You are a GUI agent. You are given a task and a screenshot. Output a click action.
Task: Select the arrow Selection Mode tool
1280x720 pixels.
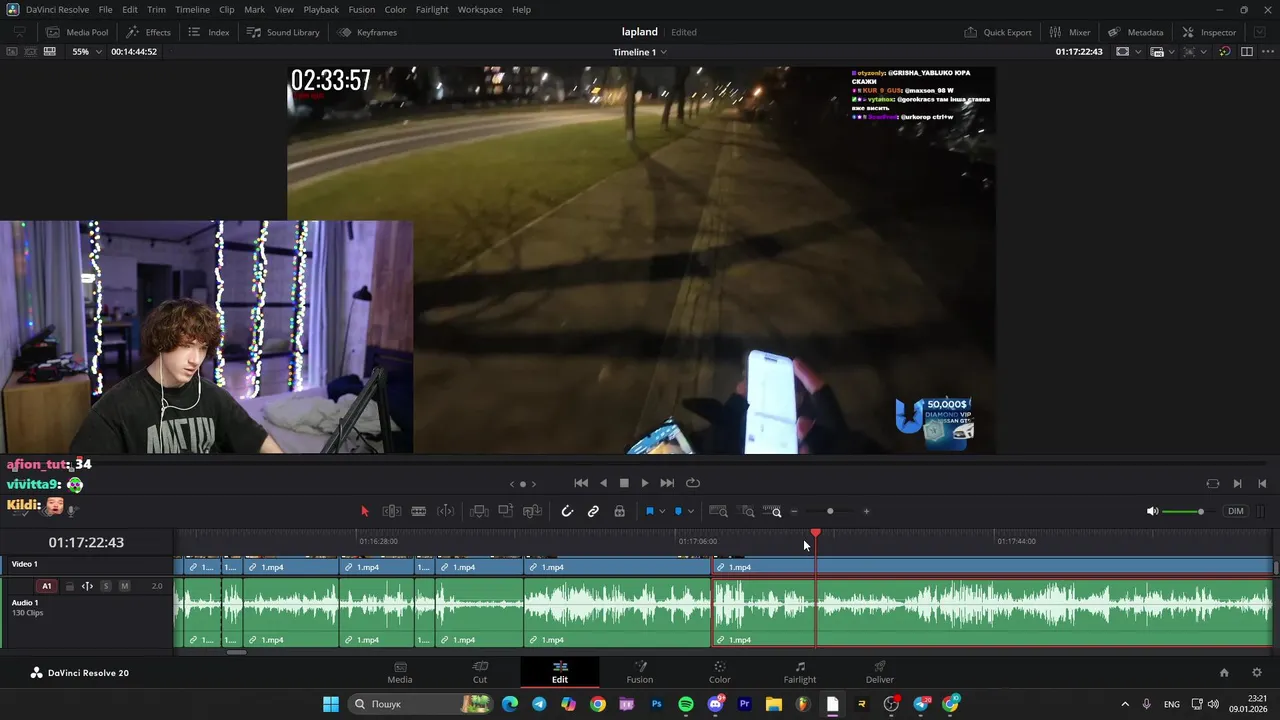coord(364,511)
